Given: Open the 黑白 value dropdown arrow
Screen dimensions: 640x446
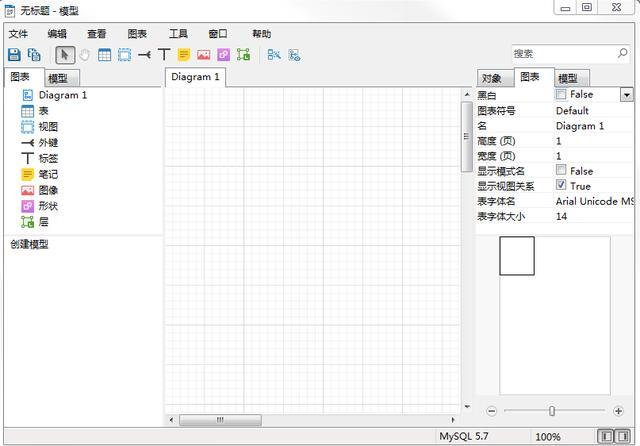Looking at the screenshot, I should coord(627,95).
